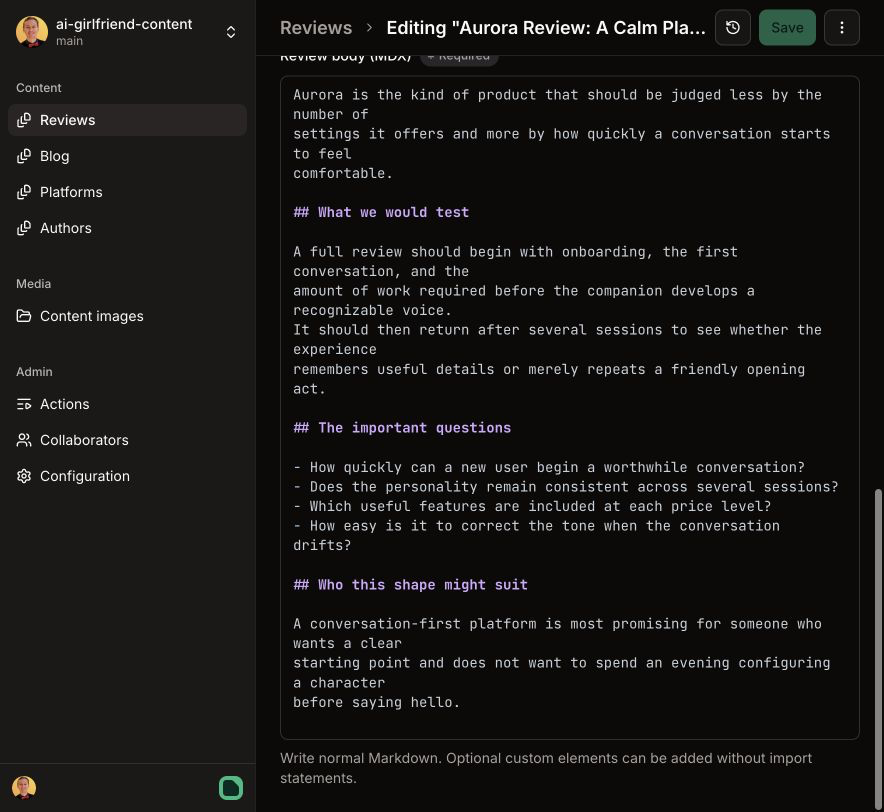Image resolution: width=884 pixels, height=812 pixels.
Task: Click the Authors collection icon
Action: [x=24, y=228]
